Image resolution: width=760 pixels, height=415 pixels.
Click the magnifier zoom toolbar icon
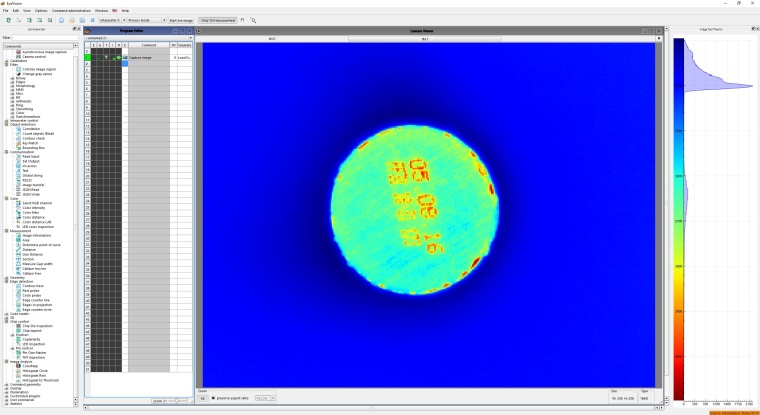pos(254,19)
